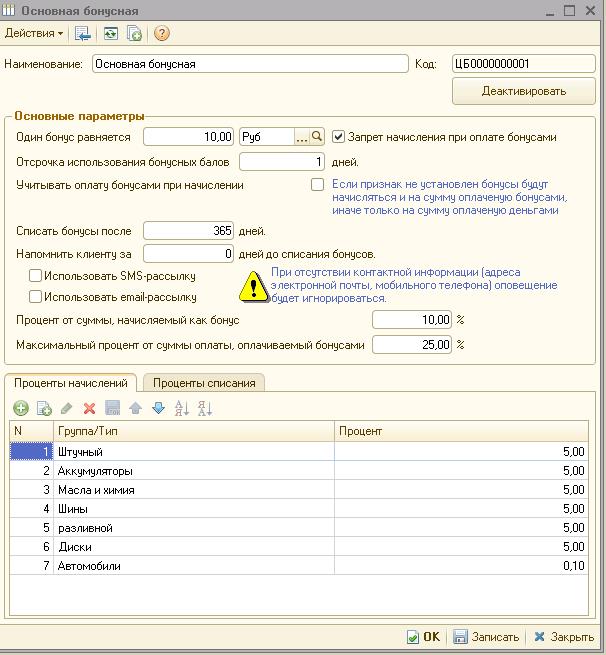This screenshot has width=606, height=655.
Task: Click the finish editing icon in table toolbar
Action: click(x=112, y=408)
